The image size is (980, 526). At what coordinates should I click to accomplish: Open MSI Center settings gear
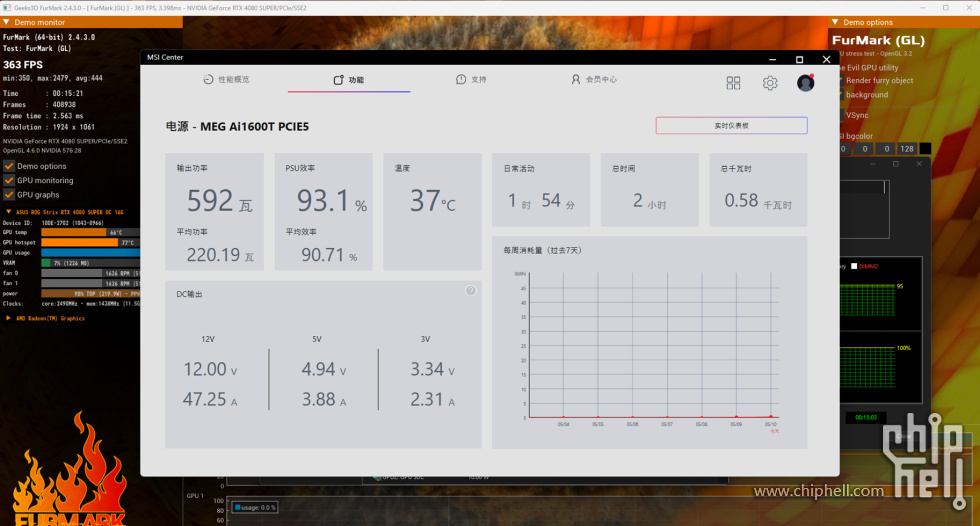(x=770, y=83)
